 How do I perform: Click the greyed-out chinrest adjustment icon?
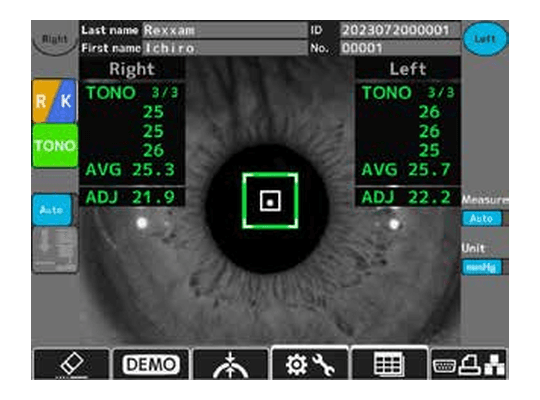tap(54, 250)
